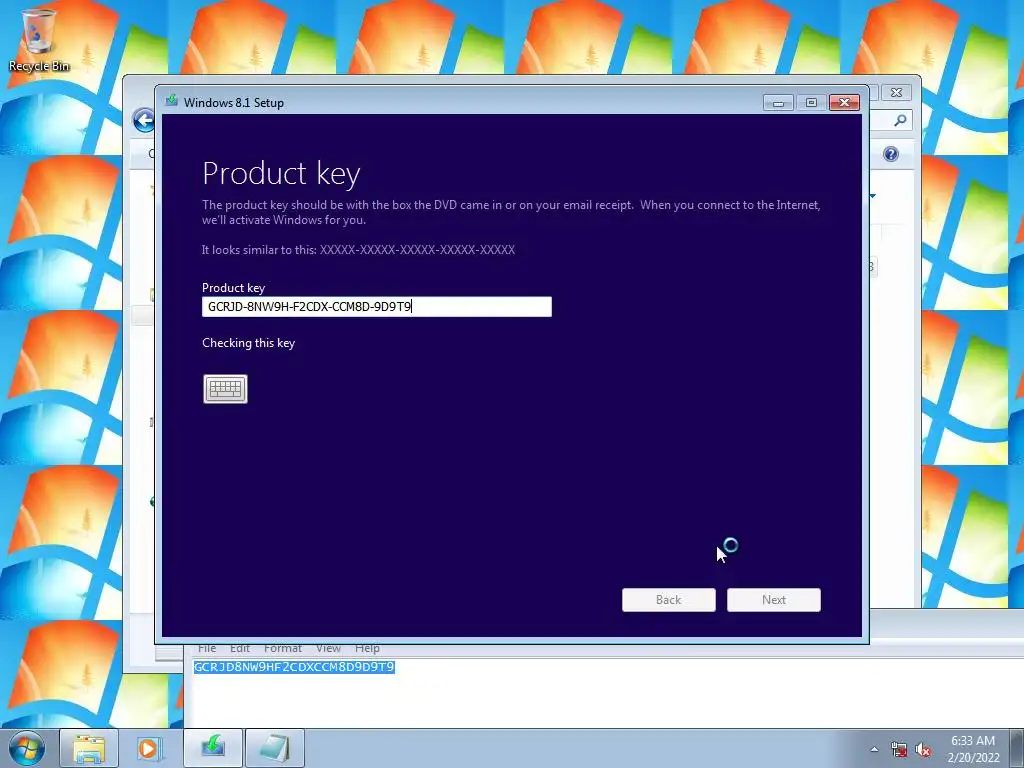
Task: Open network status tray icon
Action: [899, 750]
